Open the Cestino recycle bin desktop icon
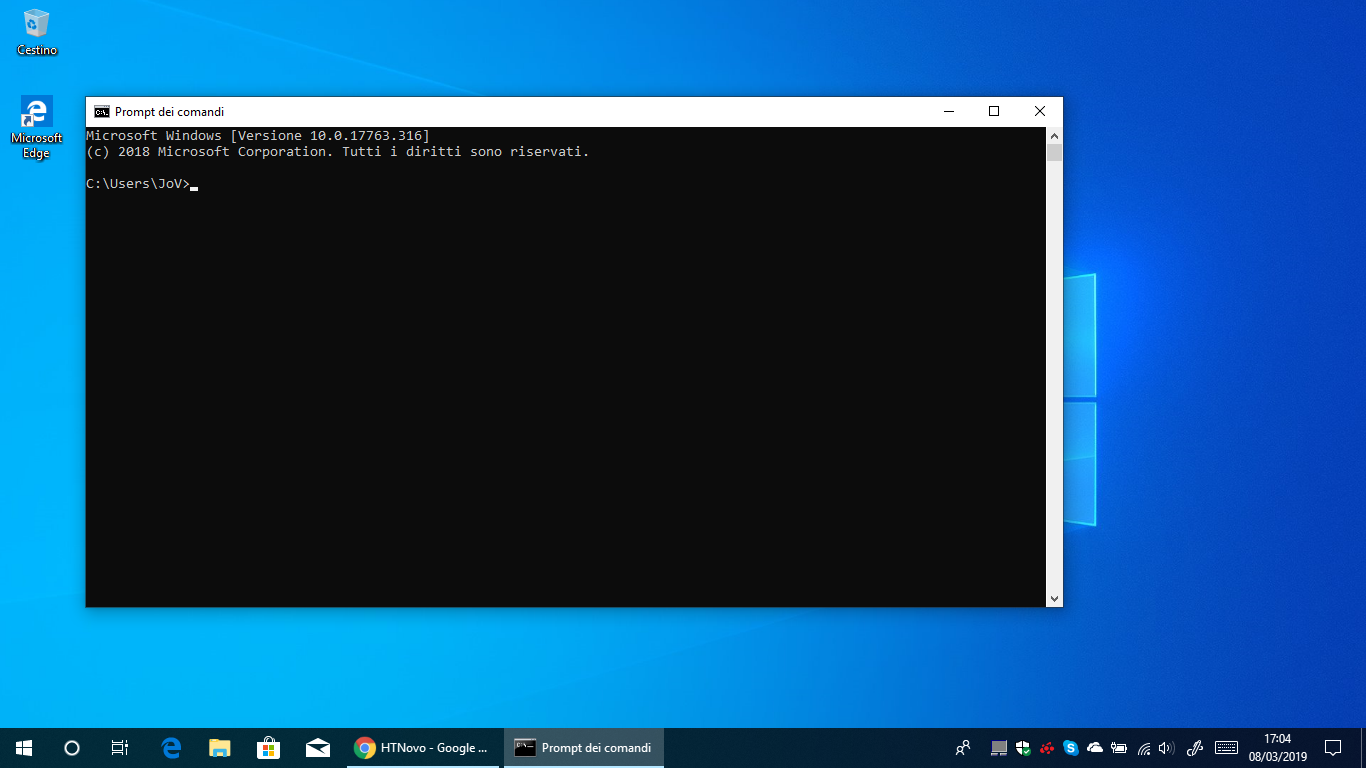 (37, 32)
